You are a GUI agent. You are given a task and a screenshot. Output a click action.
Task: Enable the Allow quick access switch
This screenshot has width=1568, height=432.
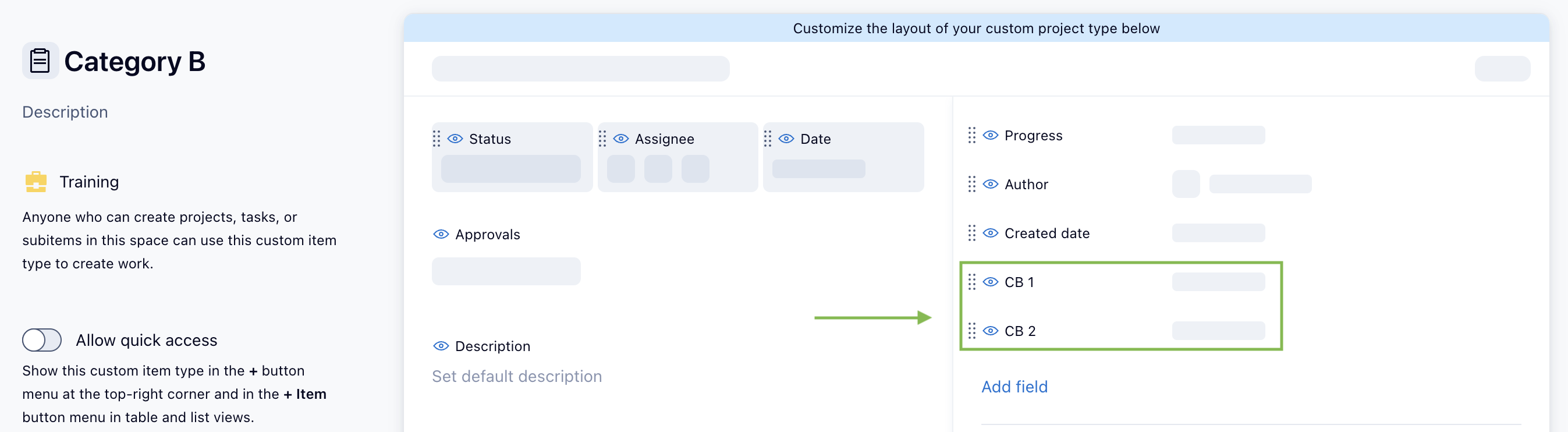coord(42,340)
